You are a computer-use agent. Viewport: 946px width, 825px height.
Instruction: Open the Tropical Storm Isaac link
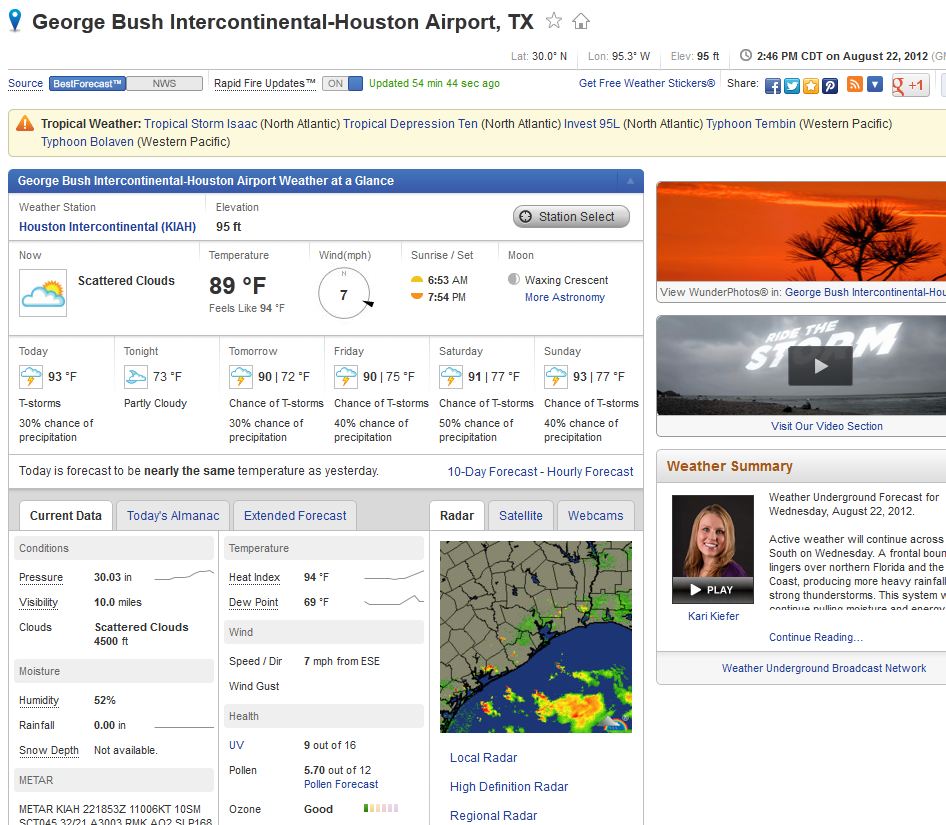(x=200, y=124)
